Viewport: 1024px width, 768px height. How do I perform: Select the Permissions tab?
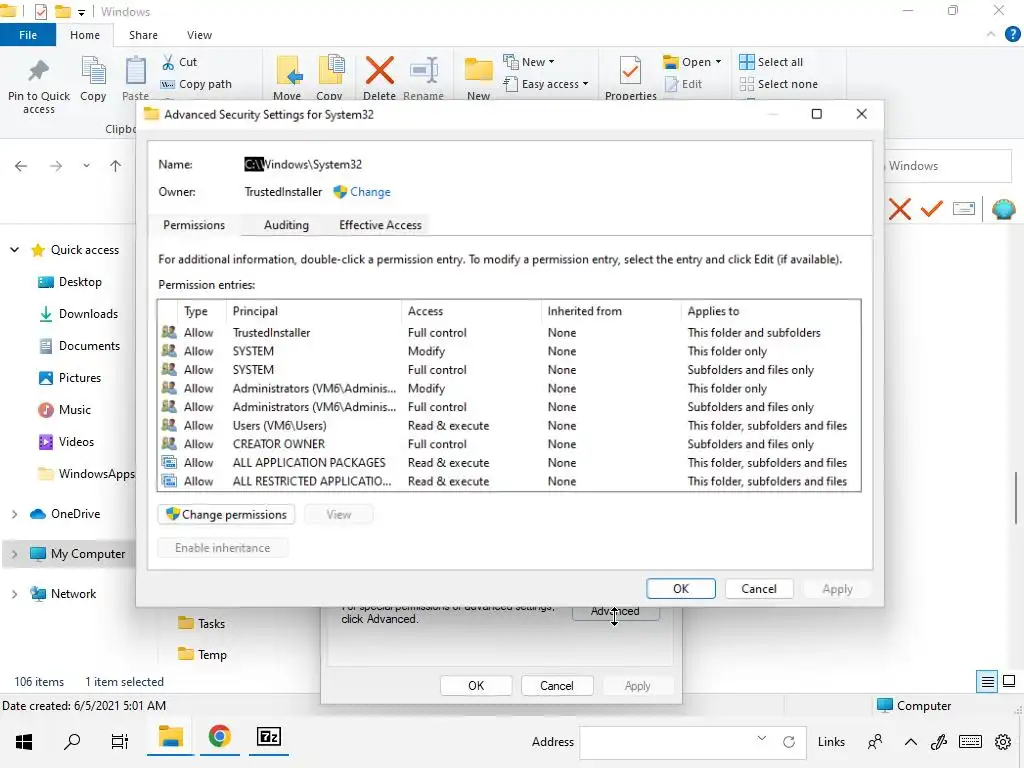[194, 225]
